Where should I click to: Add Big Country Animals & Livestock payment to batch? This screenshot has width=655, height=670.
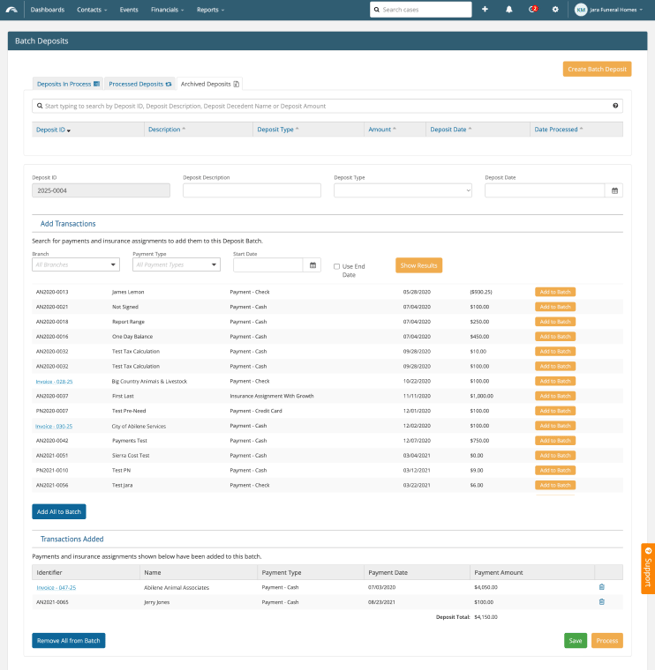tap(555, 381)
